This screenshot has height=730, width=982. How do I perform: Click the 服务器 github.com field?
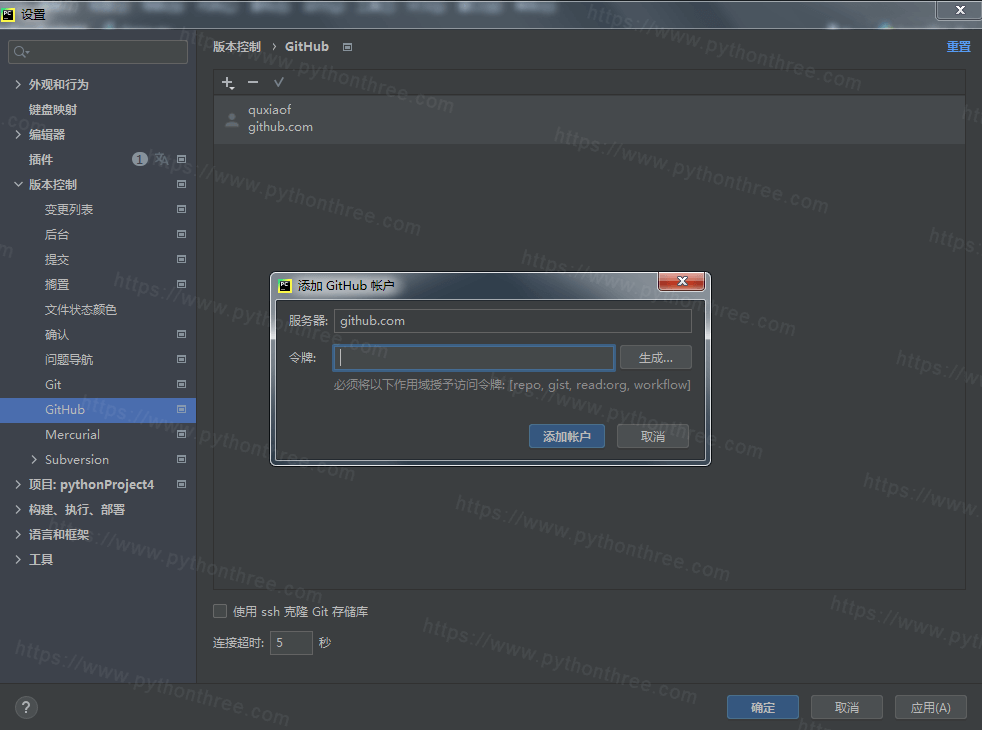pos(513,321)
